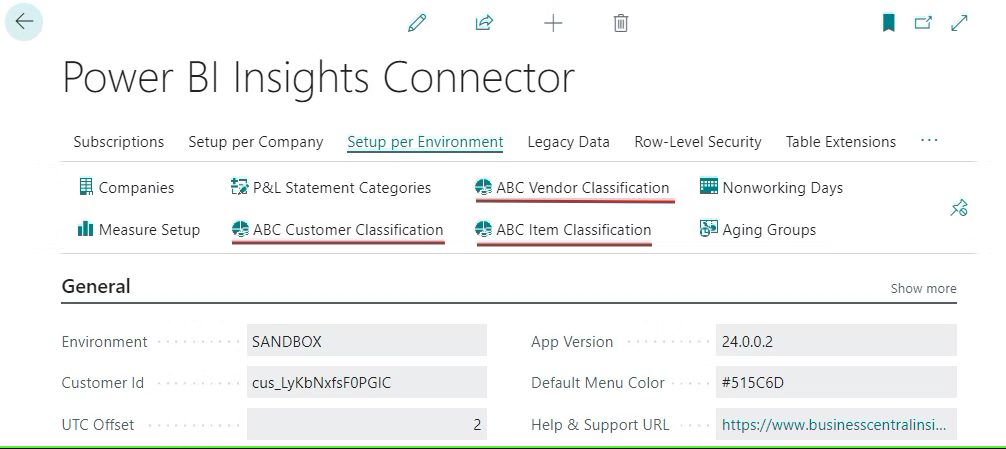
Task: Open the Subscriptions tab
Action: [118, 142]
